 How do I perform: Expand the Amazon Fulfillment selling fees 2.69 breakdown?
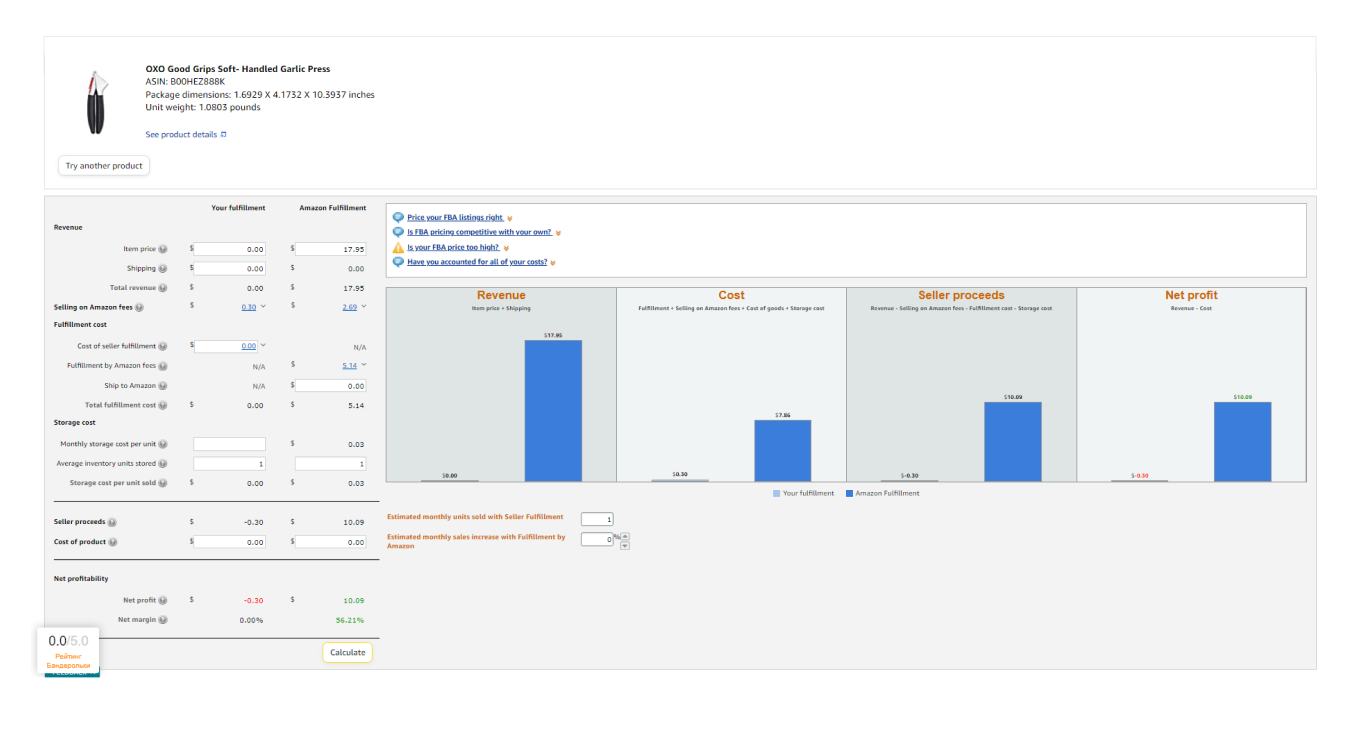pos(363,307)
